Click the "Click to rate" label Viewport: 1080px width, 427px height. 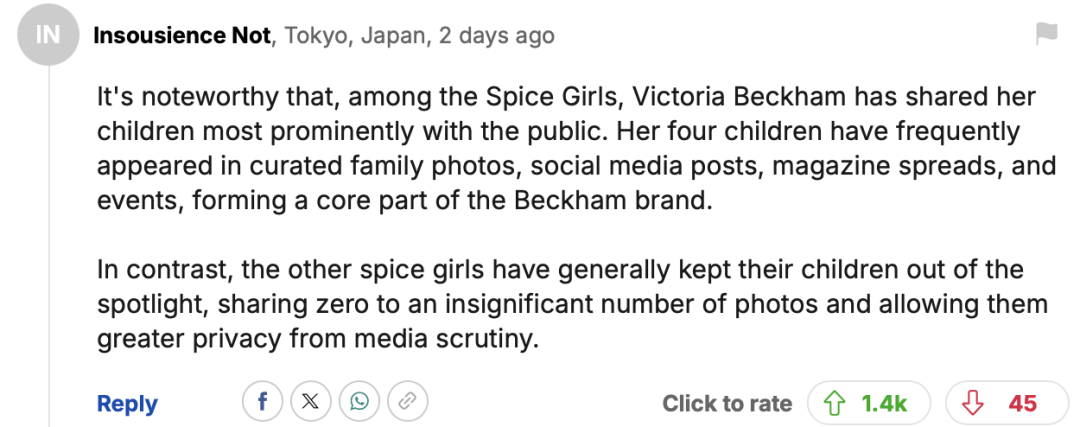727,403
